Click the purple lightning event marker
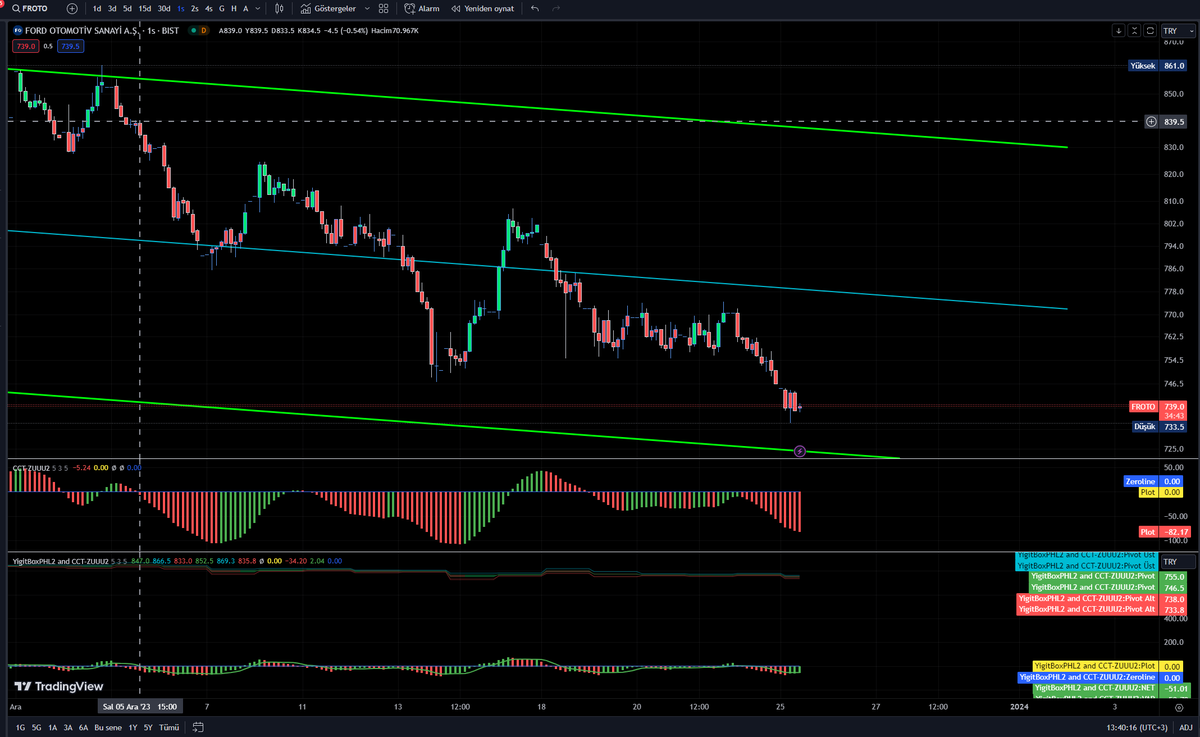The height and width of the screenshot is (737, 1200). (800, 452)
